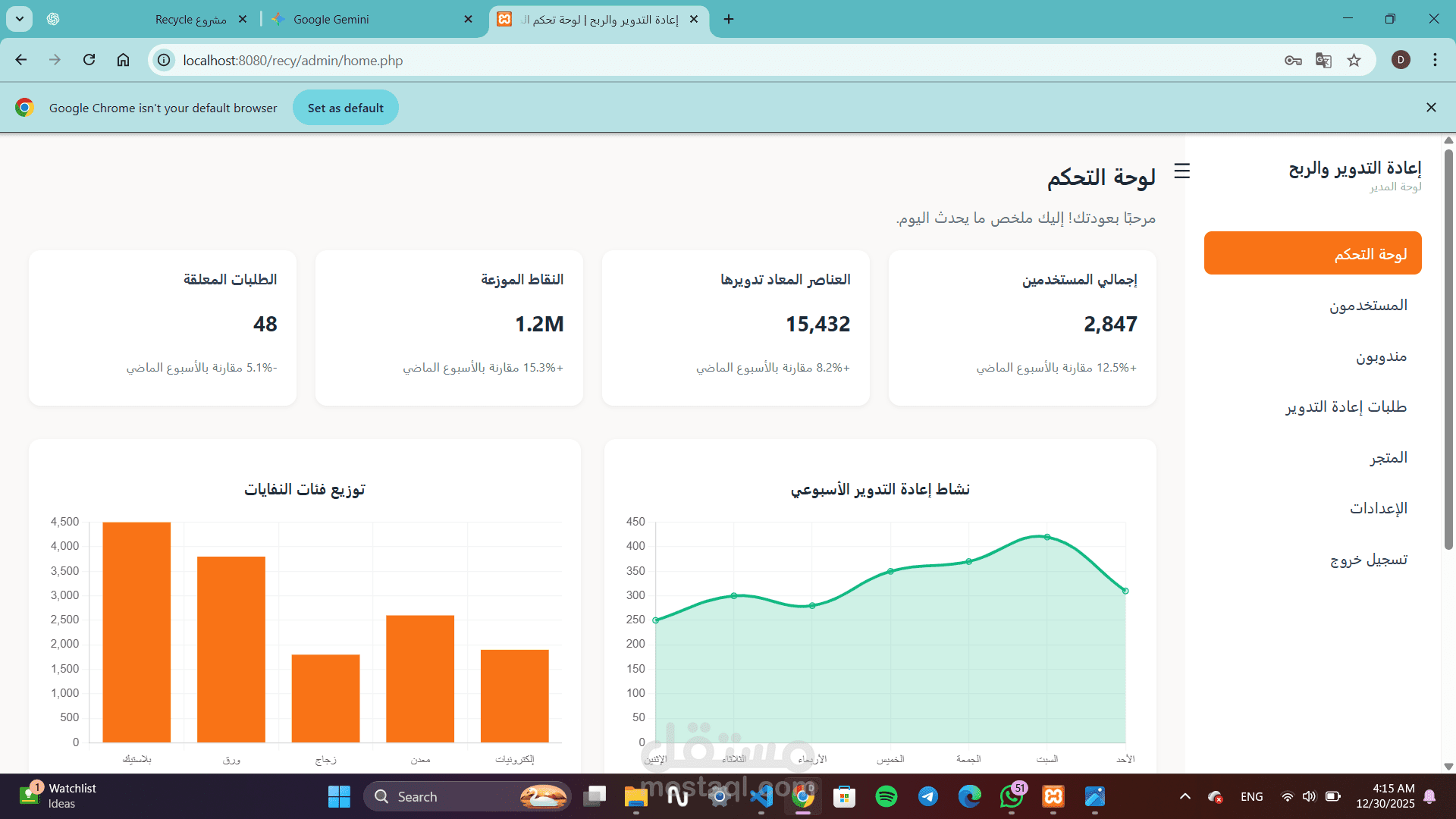Screen dimensions: 1456x819
Task: Open طلبات إعادة التدوير in the sidebar
Action: [1313, 406]
